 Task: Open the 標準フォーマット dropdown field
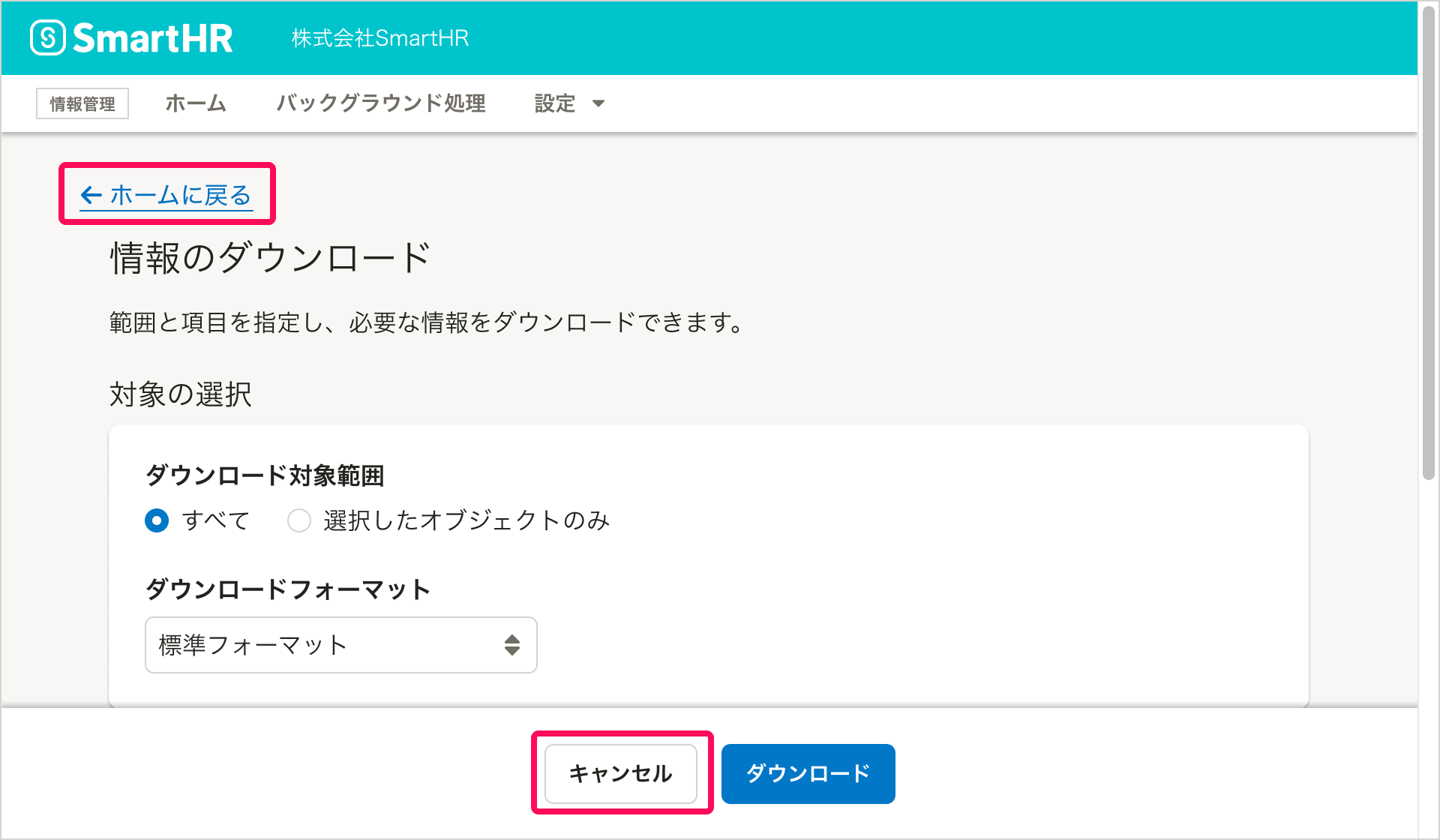[x=330, y=645]
